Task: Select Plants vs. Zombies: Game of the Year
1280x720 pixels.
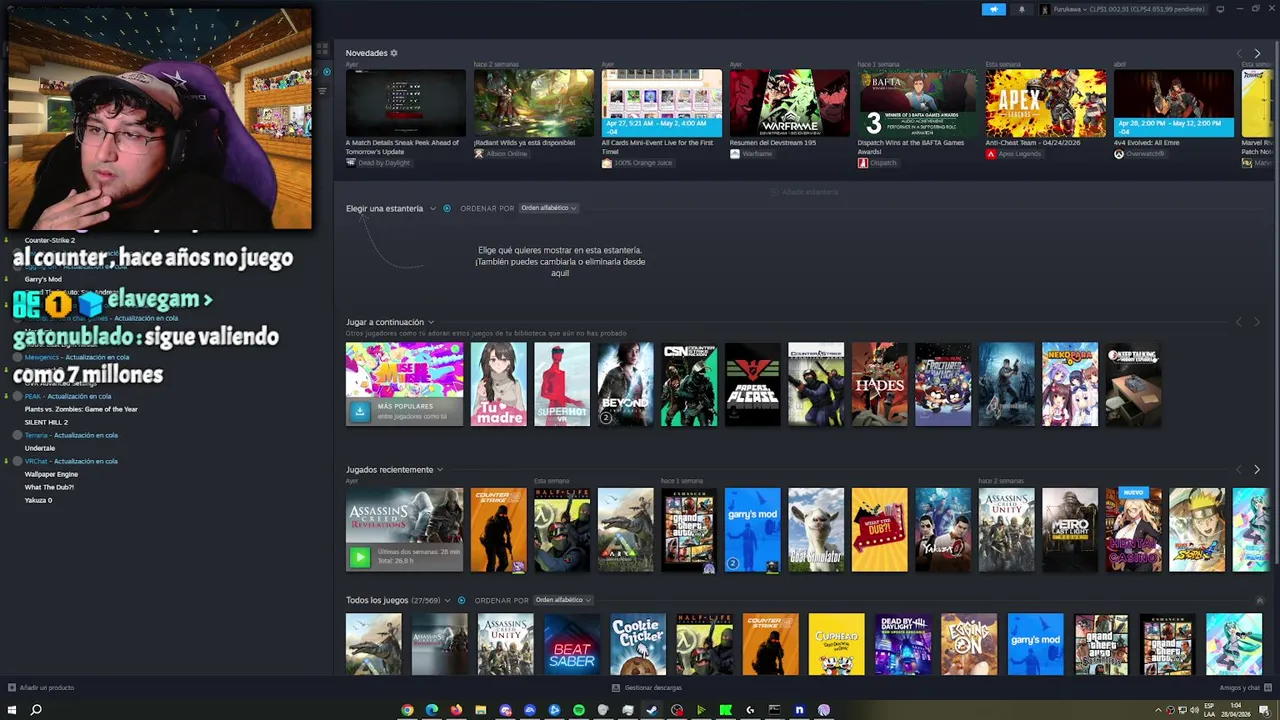Action: 81,409
